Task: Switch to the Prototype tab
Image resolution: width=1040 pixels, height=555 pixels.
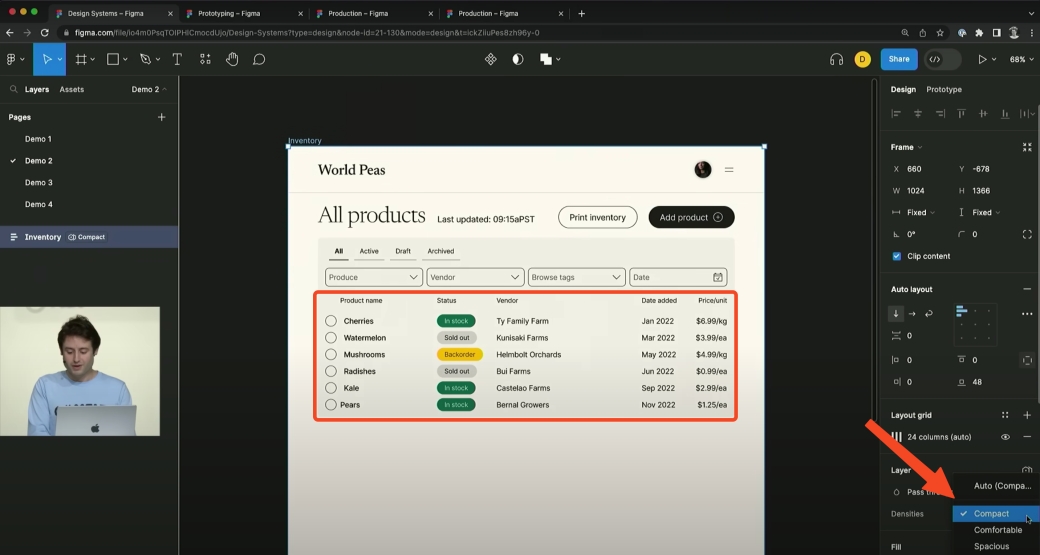Action: 944,90
